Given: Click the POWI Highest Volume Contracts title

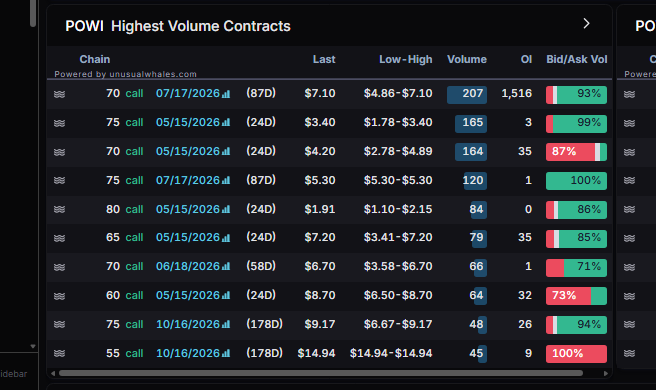Looking at the screenshot, I should pos(178,26).
